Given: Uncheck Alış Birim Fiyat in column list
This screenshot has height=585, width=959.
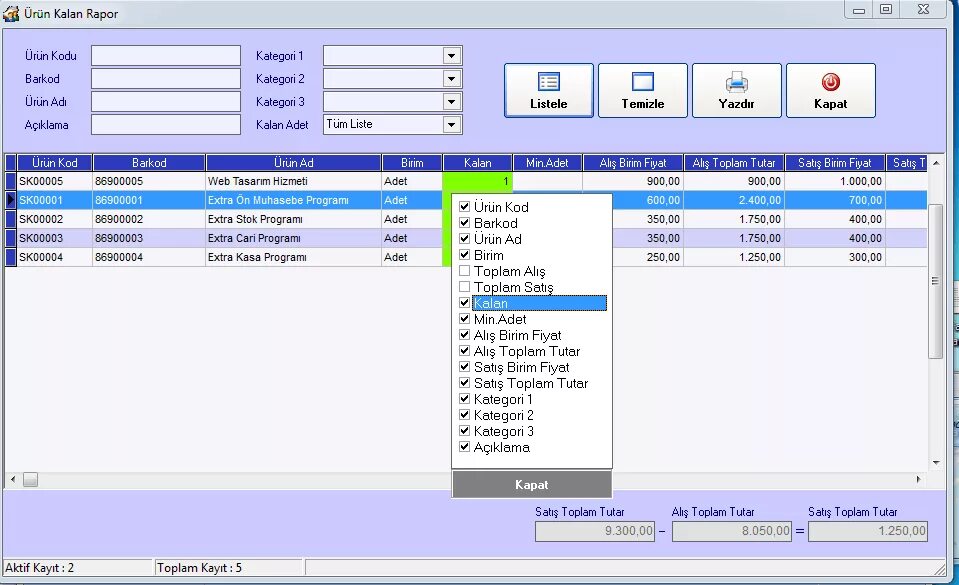Looking at the screenshot, I should [464, 335].
